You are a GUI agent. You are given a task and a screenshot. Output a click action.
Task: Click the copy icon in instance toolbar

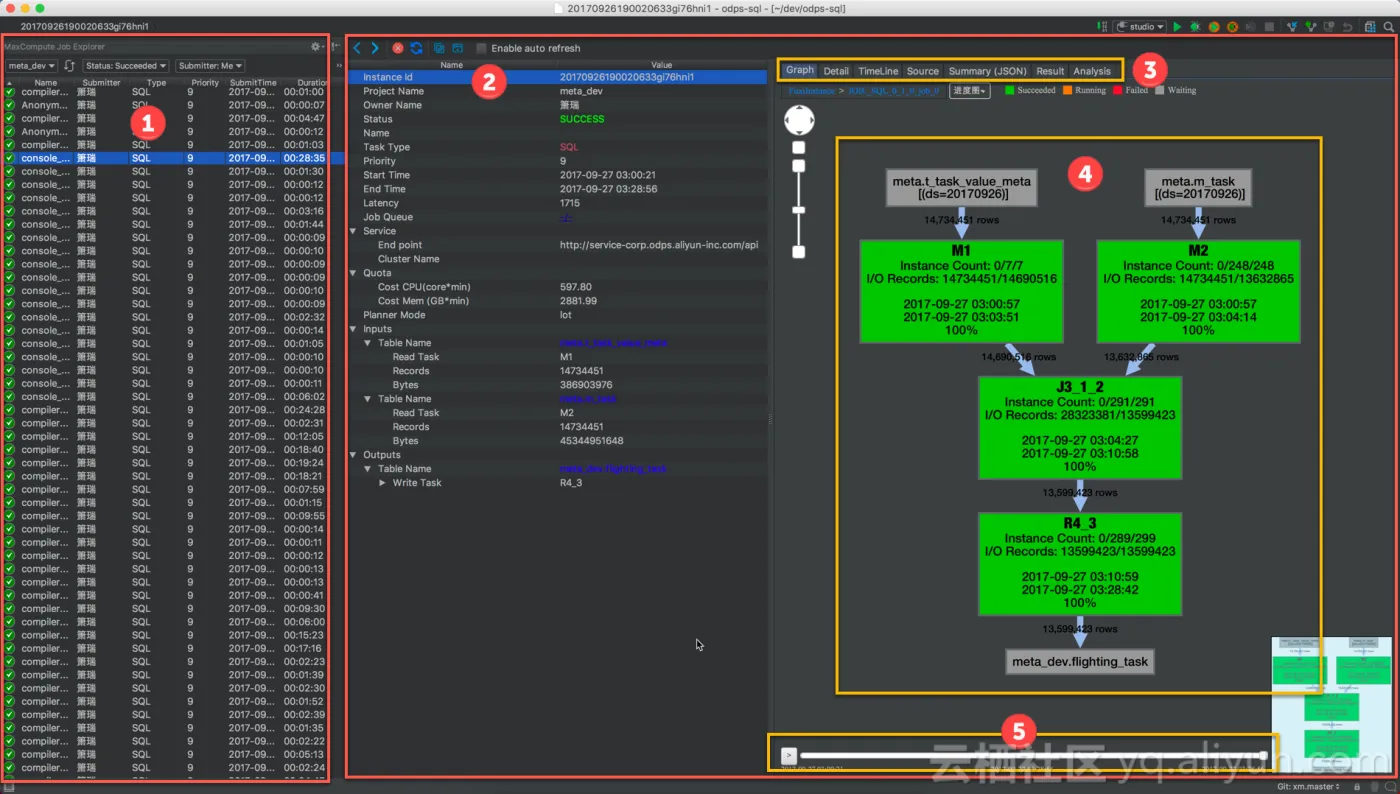(x=439, y=48)
